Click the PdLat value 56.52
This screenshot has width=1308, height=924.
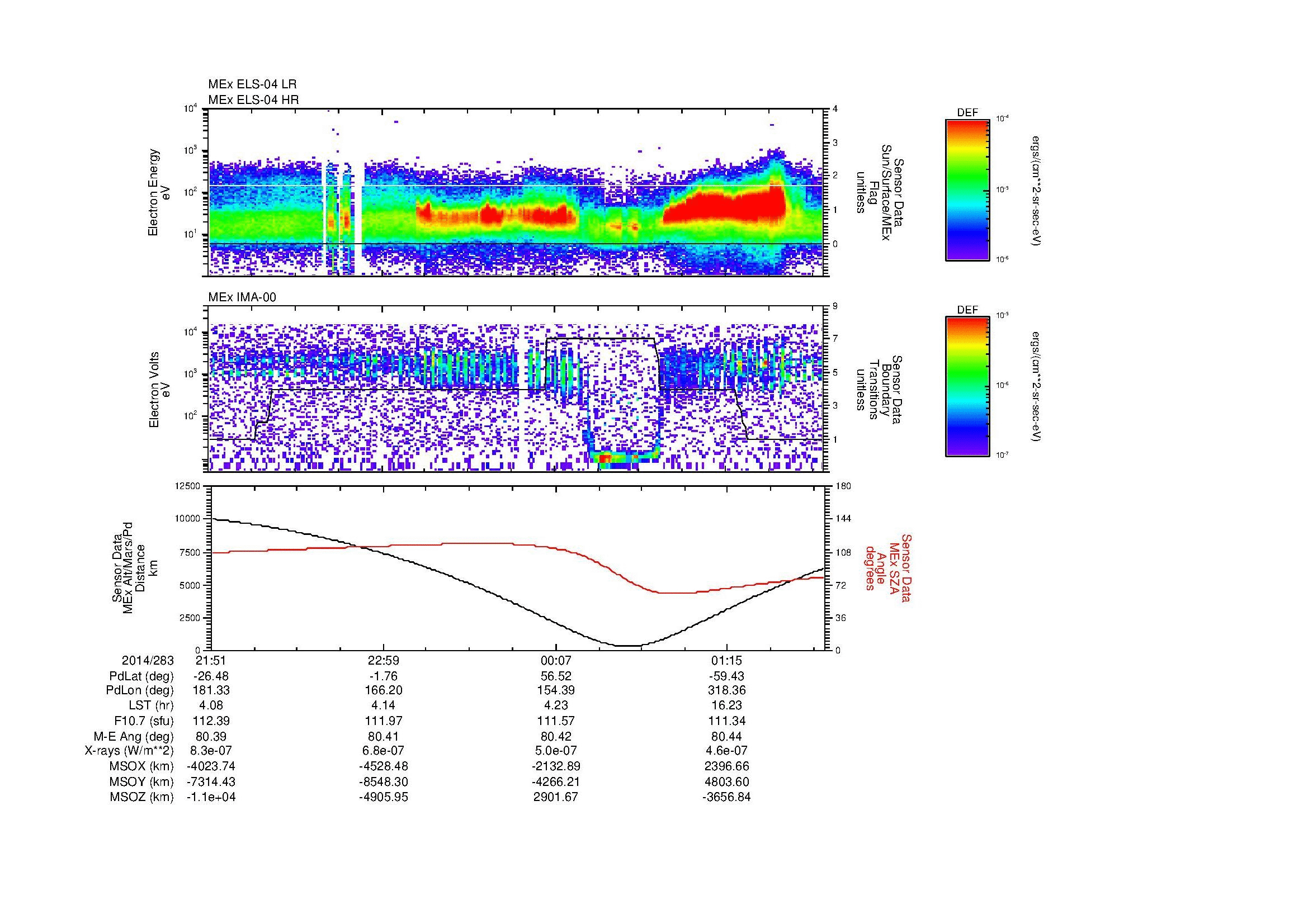[555, 676]
